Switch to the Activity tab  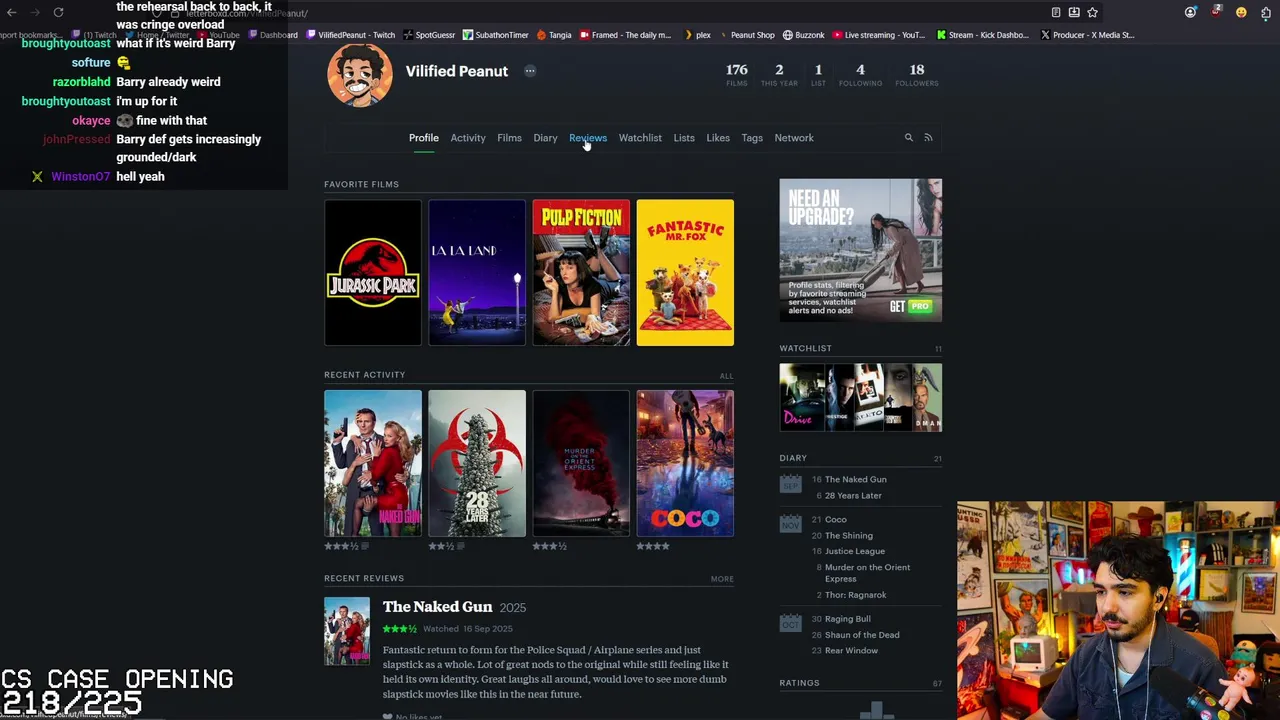click(x=467, y=138)
